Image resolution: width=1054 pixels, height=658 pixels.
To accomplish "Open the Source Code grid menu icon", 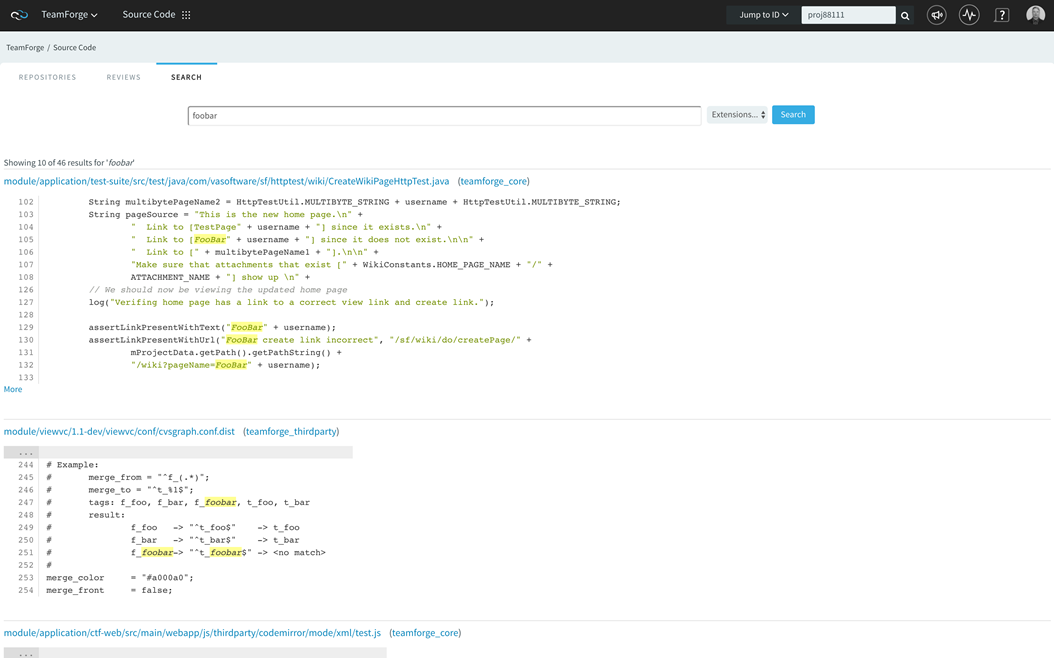I will point(186,15).
